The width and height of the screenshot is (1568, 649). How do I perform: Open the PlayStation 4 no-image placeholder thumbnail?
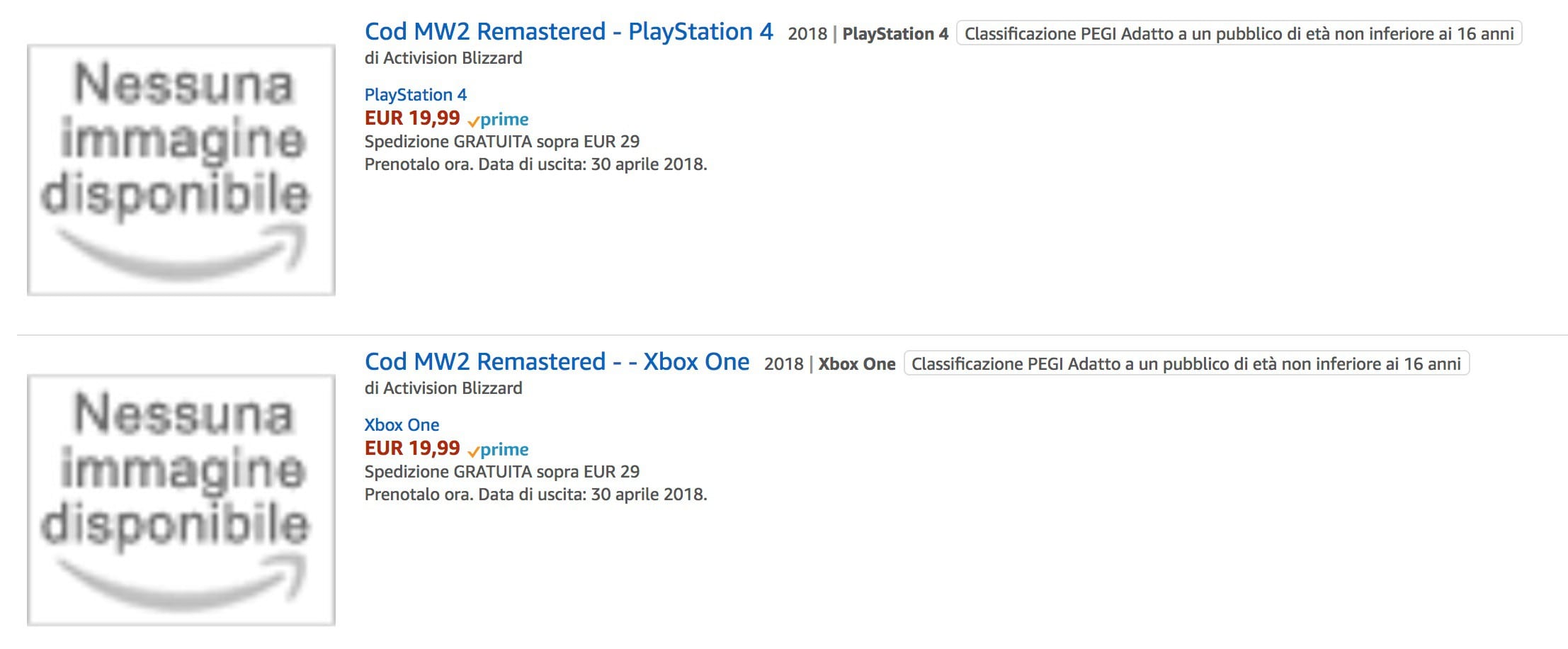181,169
